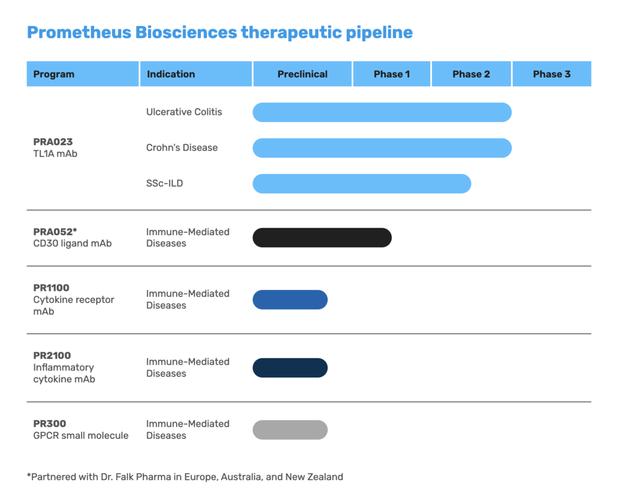The width and height of the screenshot is (640, 498).
Task: Click the Program column header
Action: (83, 74)
